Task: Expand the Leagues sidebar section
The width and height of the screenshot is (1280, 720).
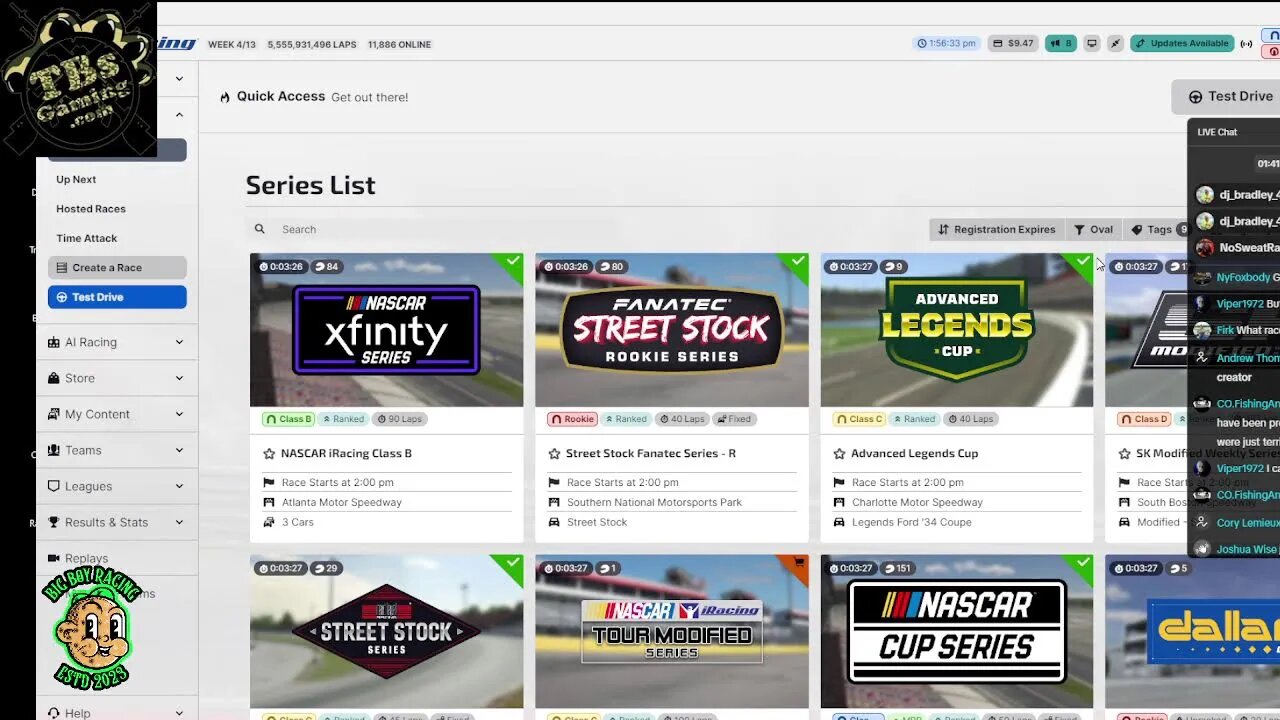Action: point(116,486)
